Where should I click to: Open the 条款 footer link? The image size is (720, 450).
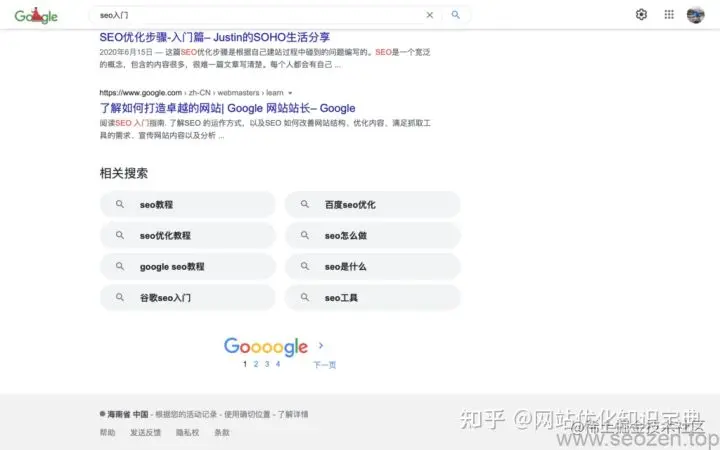[x=222, y=433]
